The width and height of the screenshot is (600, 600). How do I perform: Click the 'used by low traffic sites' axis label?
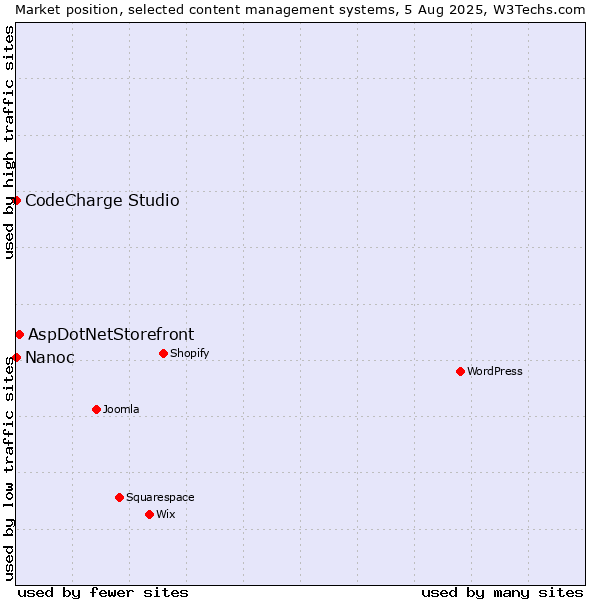(x=8, y=469)
